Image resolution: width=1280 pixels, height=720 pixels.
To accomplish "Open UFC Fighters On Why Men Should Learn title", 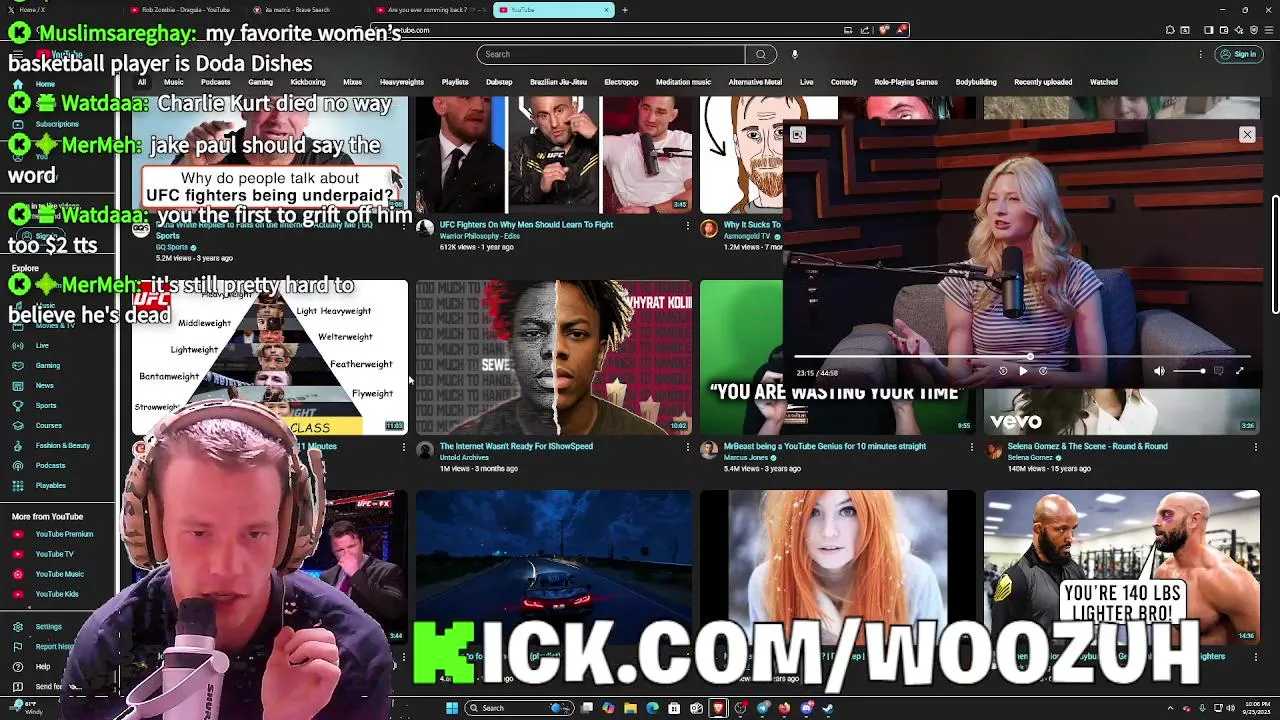I will coord(526,225).
